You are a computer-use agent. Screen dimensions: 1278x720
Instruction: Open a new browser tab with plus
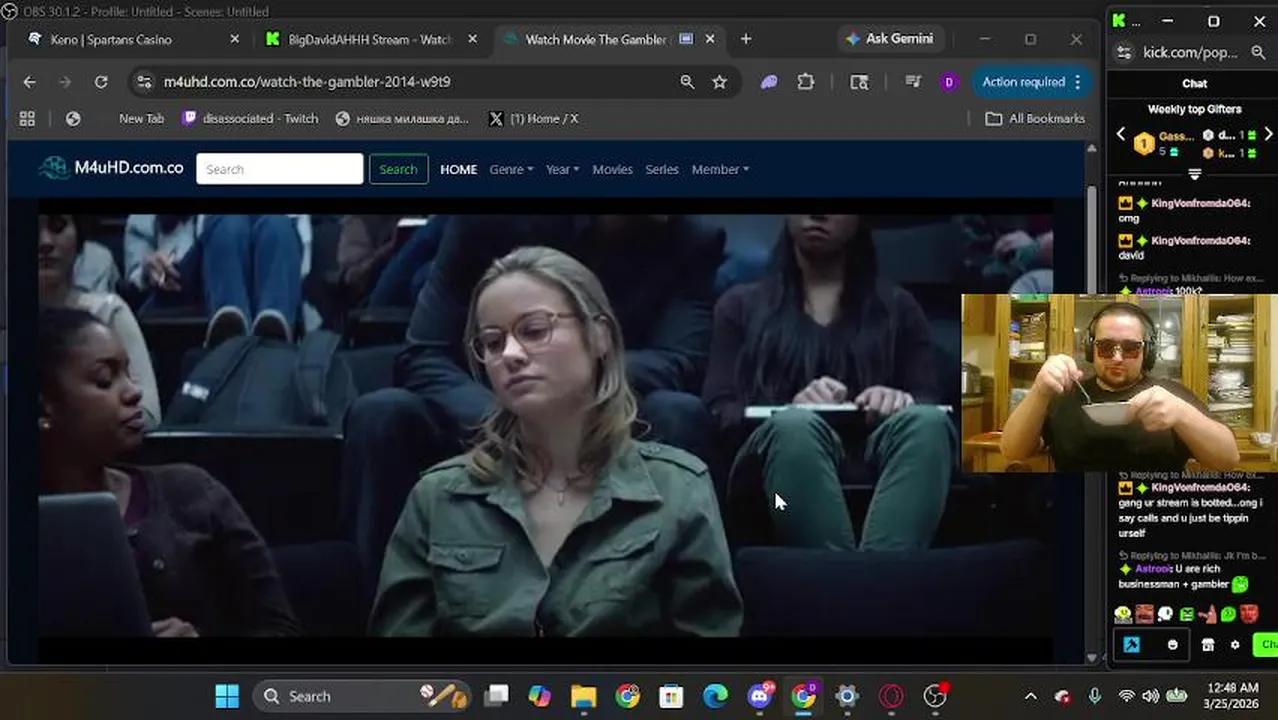[745, 39]
